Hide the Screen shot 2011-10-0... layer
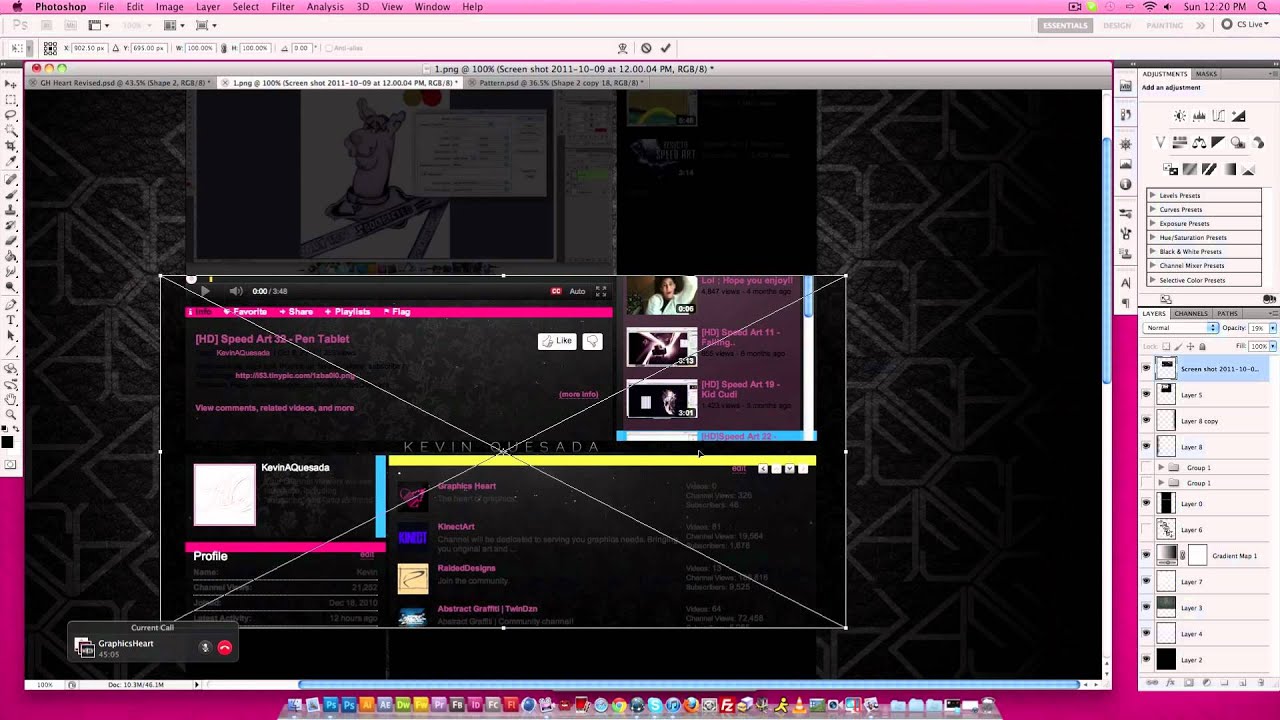1280x720 pixels. click(x=1146, y=368)
